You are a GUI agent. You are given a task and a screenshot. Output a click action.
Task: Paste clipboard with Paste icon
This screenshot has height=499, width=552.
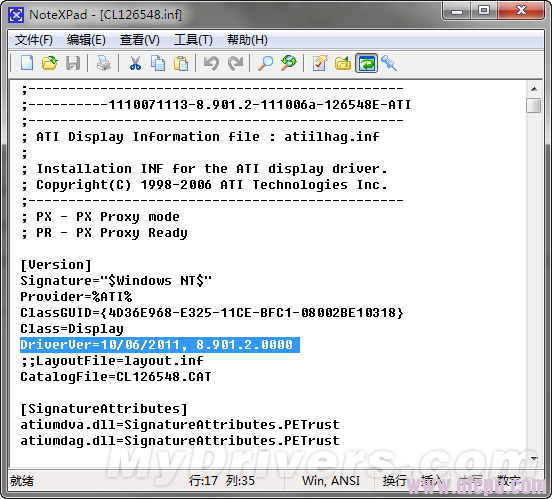181,63
